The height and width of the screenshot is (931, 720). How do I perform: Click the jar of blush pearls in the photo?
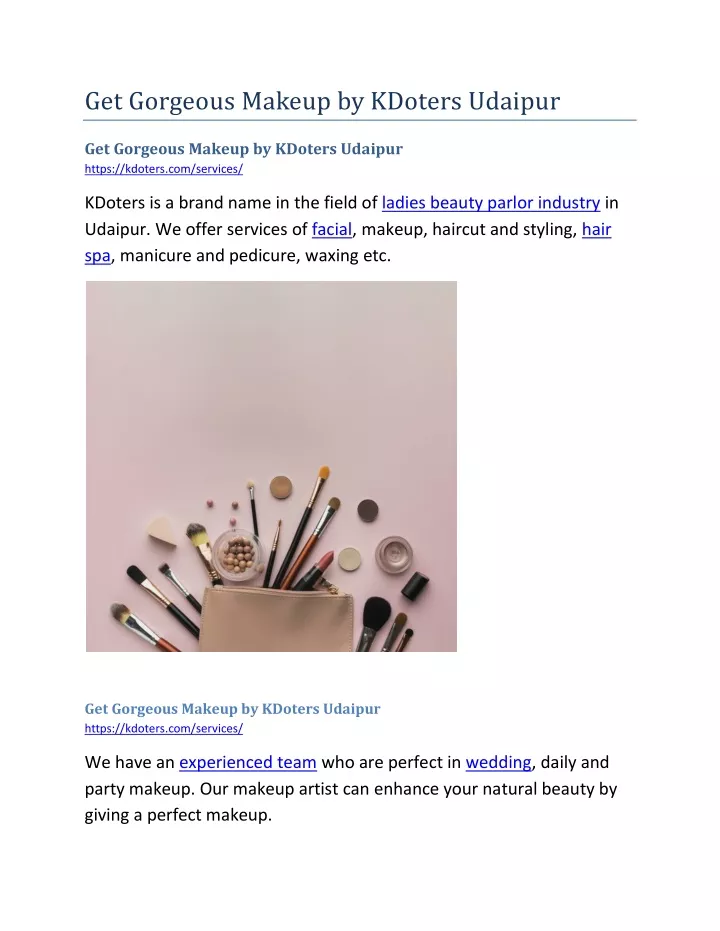(x=237, y=552)
